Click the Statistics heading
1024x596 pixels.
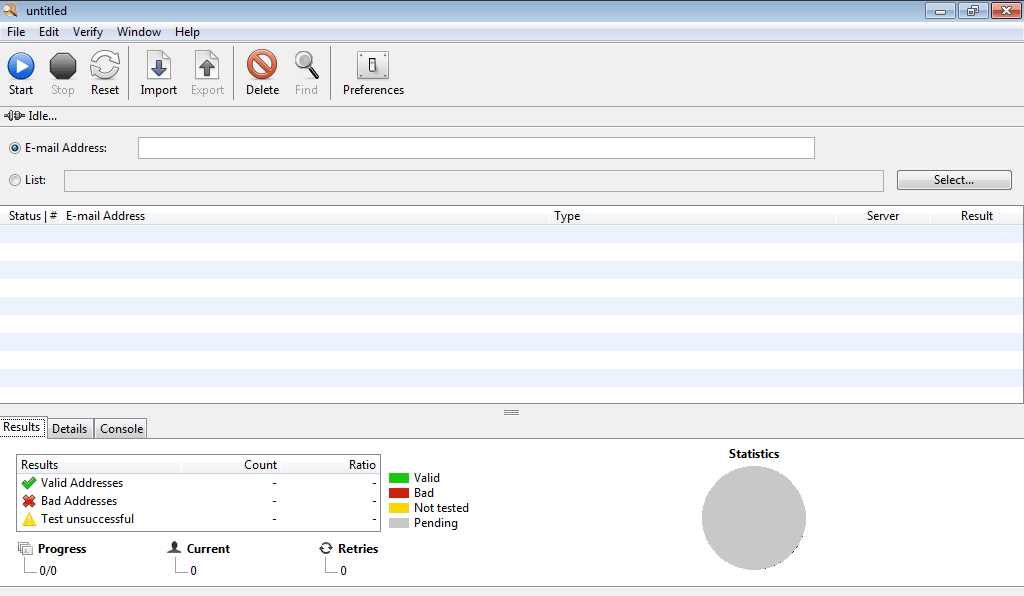click(754, 454)
